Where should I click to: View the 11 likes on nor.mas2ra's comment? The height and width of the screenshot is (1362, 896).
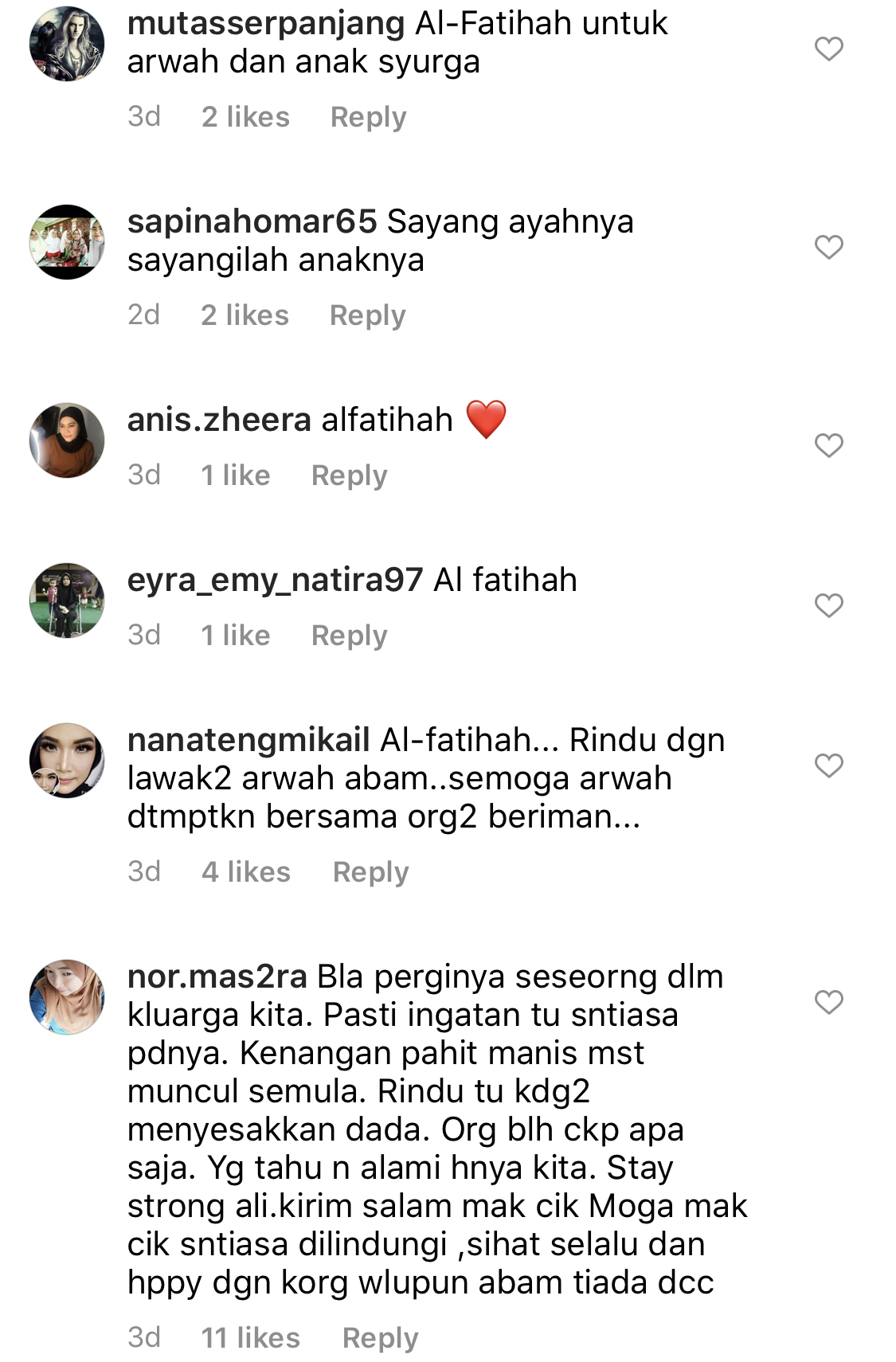tap(250, 1337)
